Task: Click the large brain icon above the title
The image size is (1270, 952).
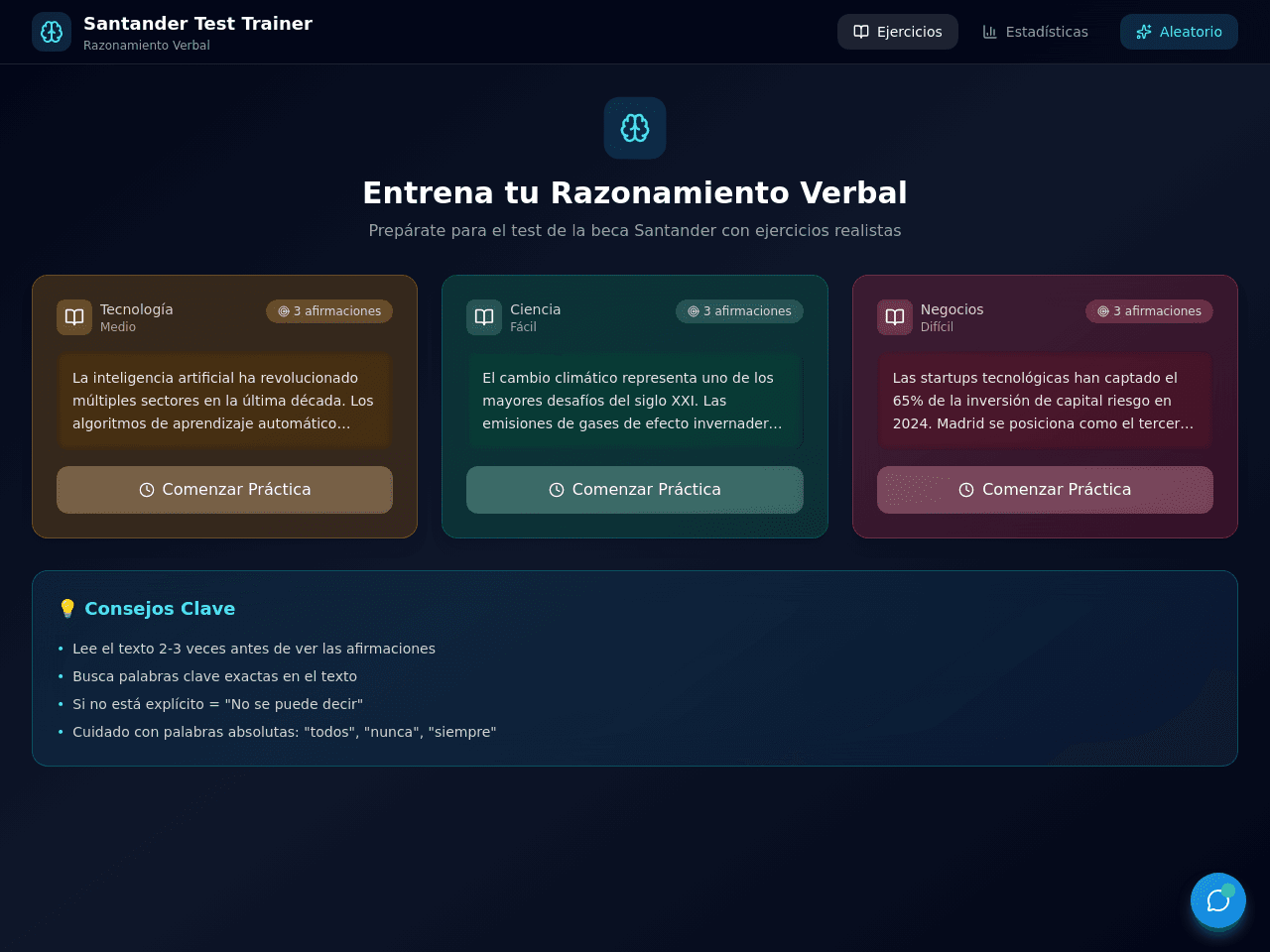Action: coord(635,128)
